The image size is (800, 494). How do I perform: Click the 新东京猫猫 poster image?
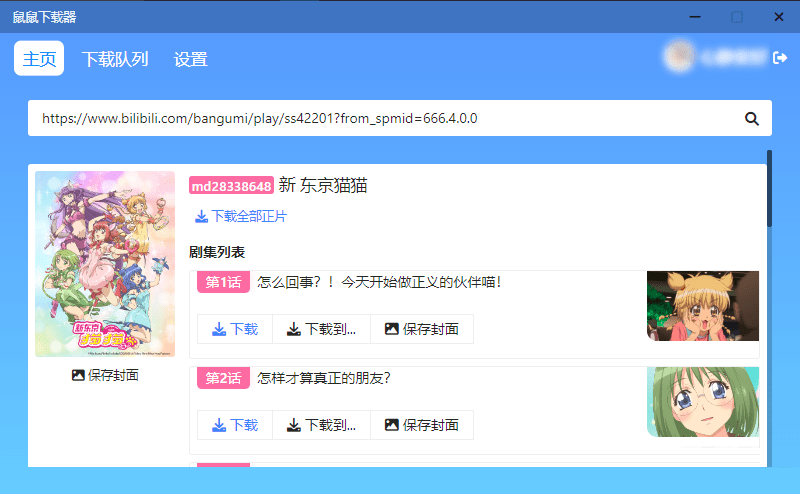pos(105,264)
